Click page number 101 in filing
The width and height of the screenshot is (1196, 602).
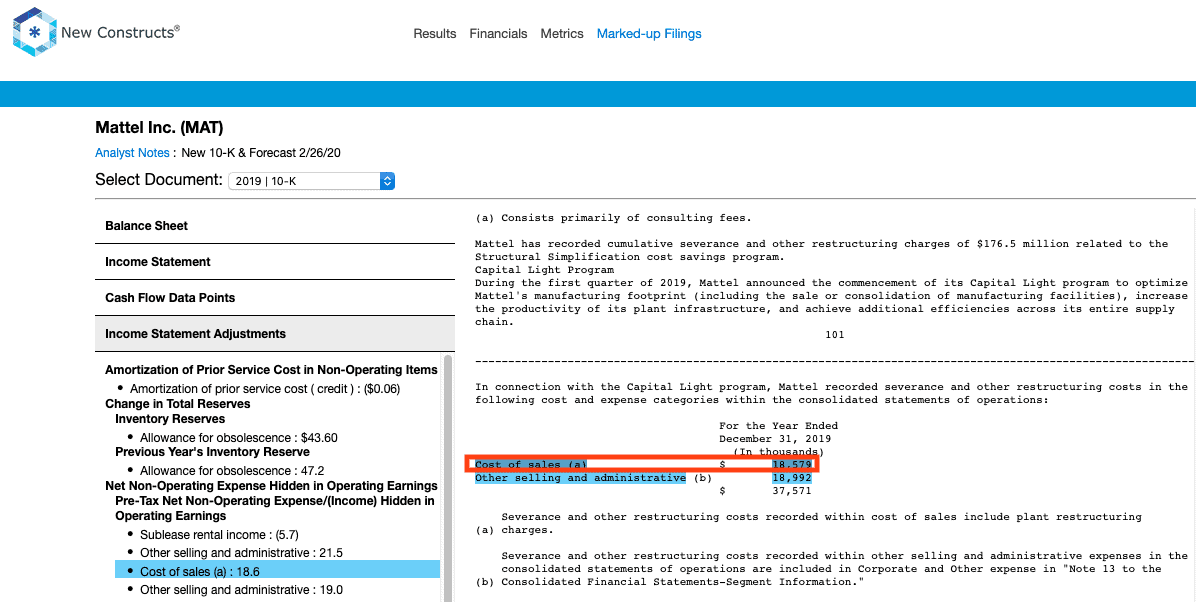tap(834, 334)
